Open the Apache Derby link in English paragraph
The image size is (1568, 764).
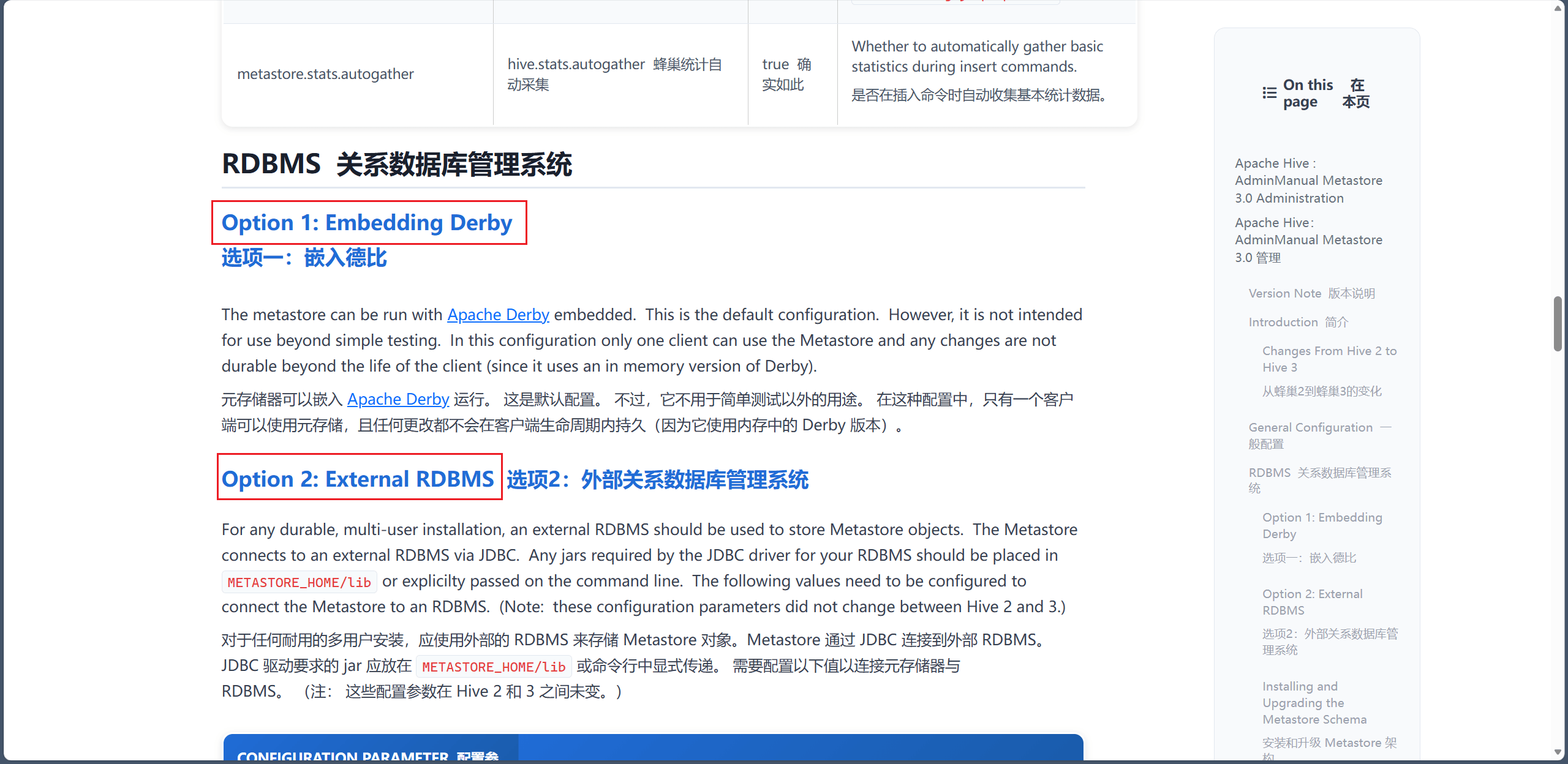[x=497, y=315]
